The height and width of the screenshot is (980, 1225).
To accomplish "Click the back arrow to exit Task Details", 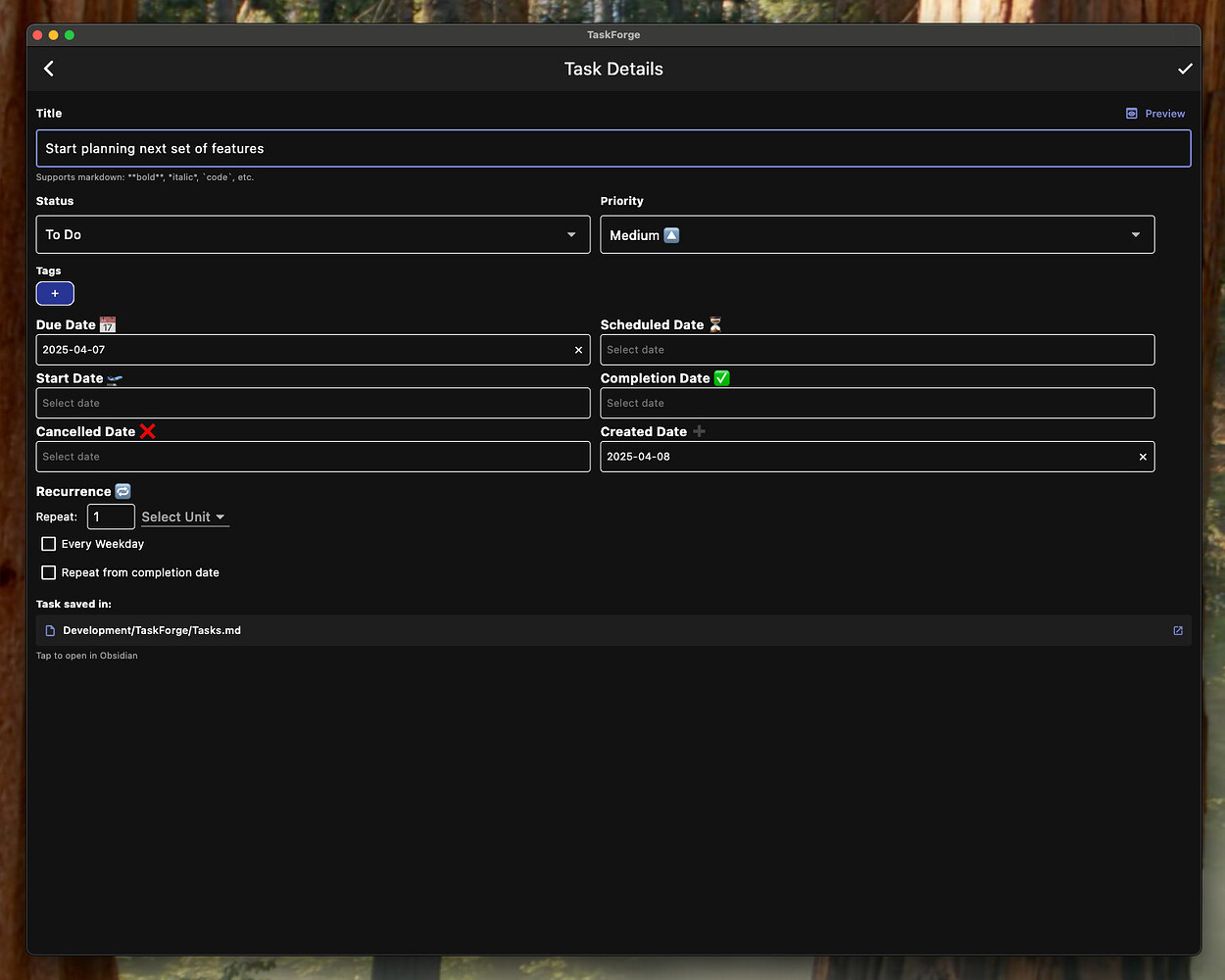I will [48, 68].
